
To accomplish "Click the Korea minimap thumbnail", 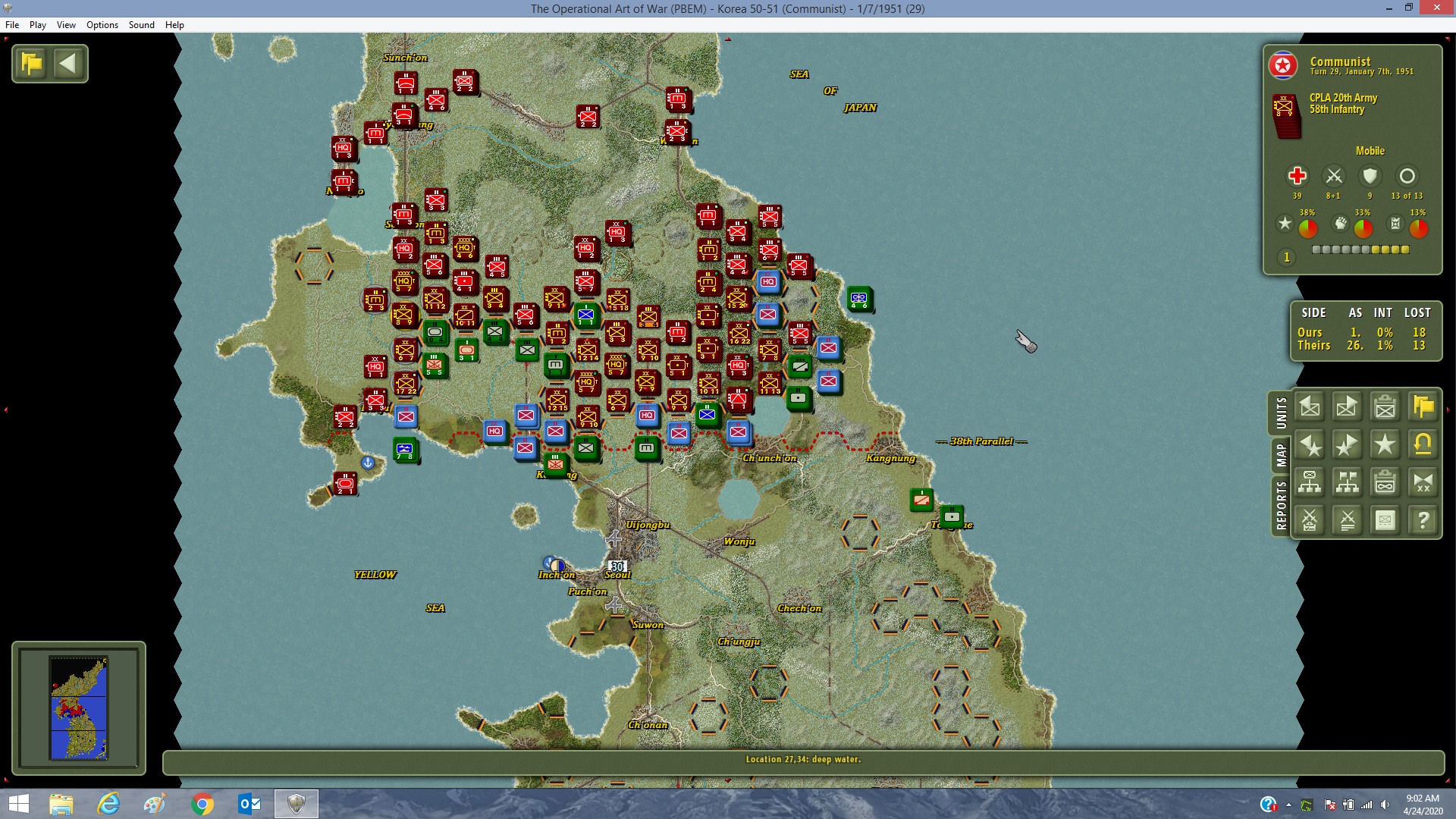I will tap(79, 708).
